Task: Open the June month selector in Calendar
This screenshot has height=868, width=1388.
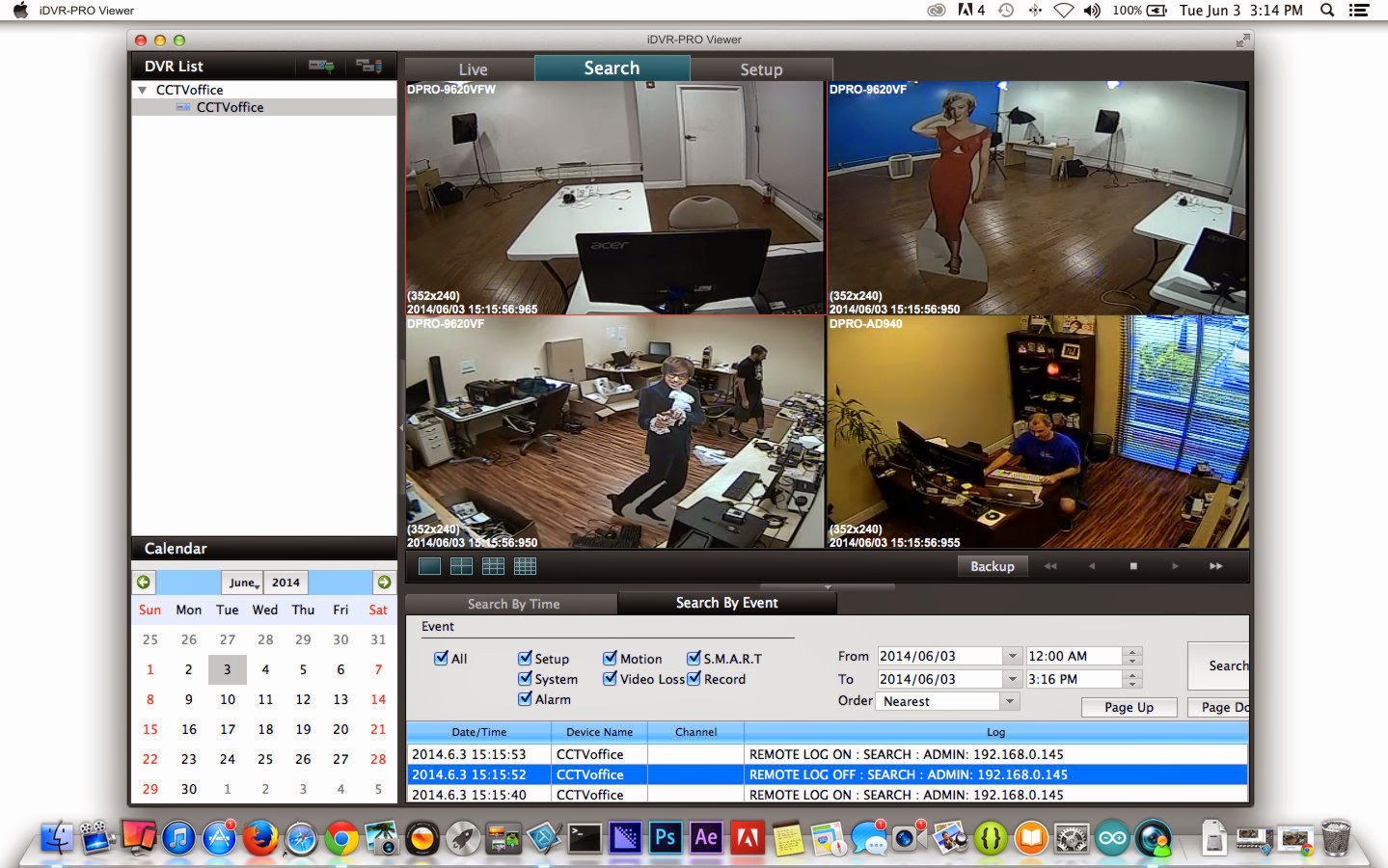Action: point(243,583)
